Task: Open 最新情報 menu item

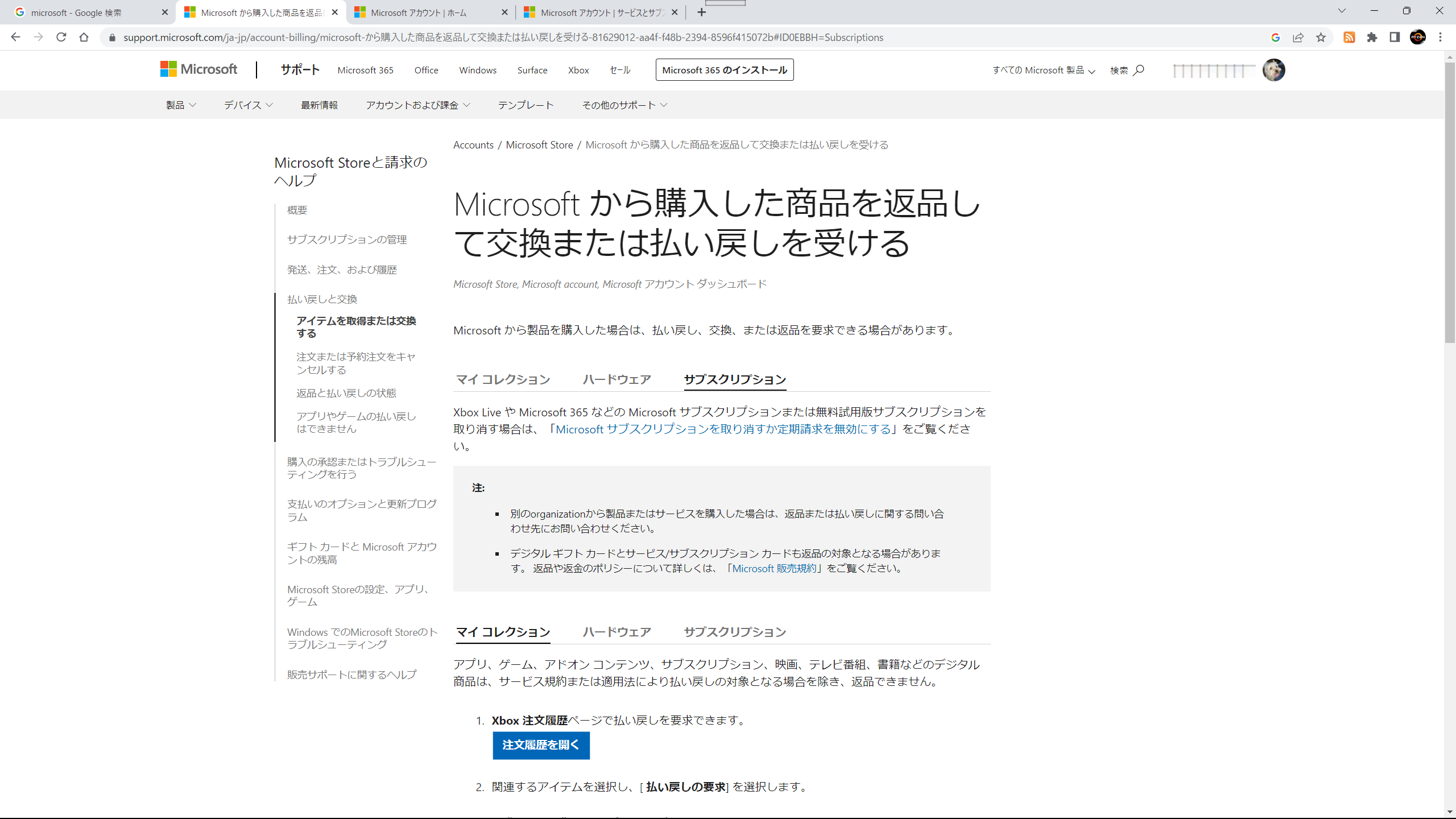Action: [x=319, y=105]
